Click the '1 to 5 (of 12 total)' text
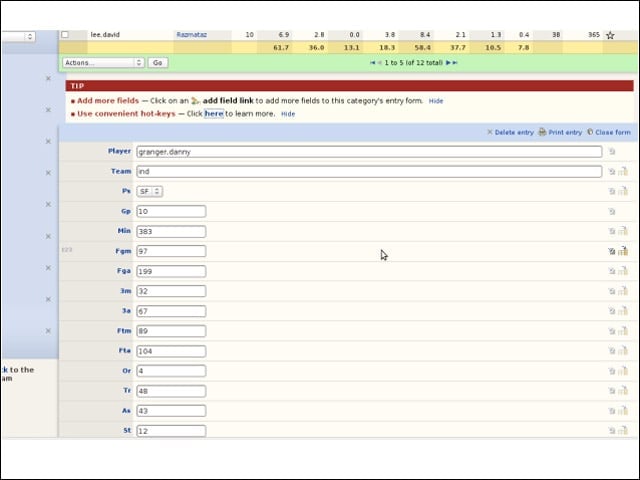Viewport: 640px width, 480px height. coord(413,62)
